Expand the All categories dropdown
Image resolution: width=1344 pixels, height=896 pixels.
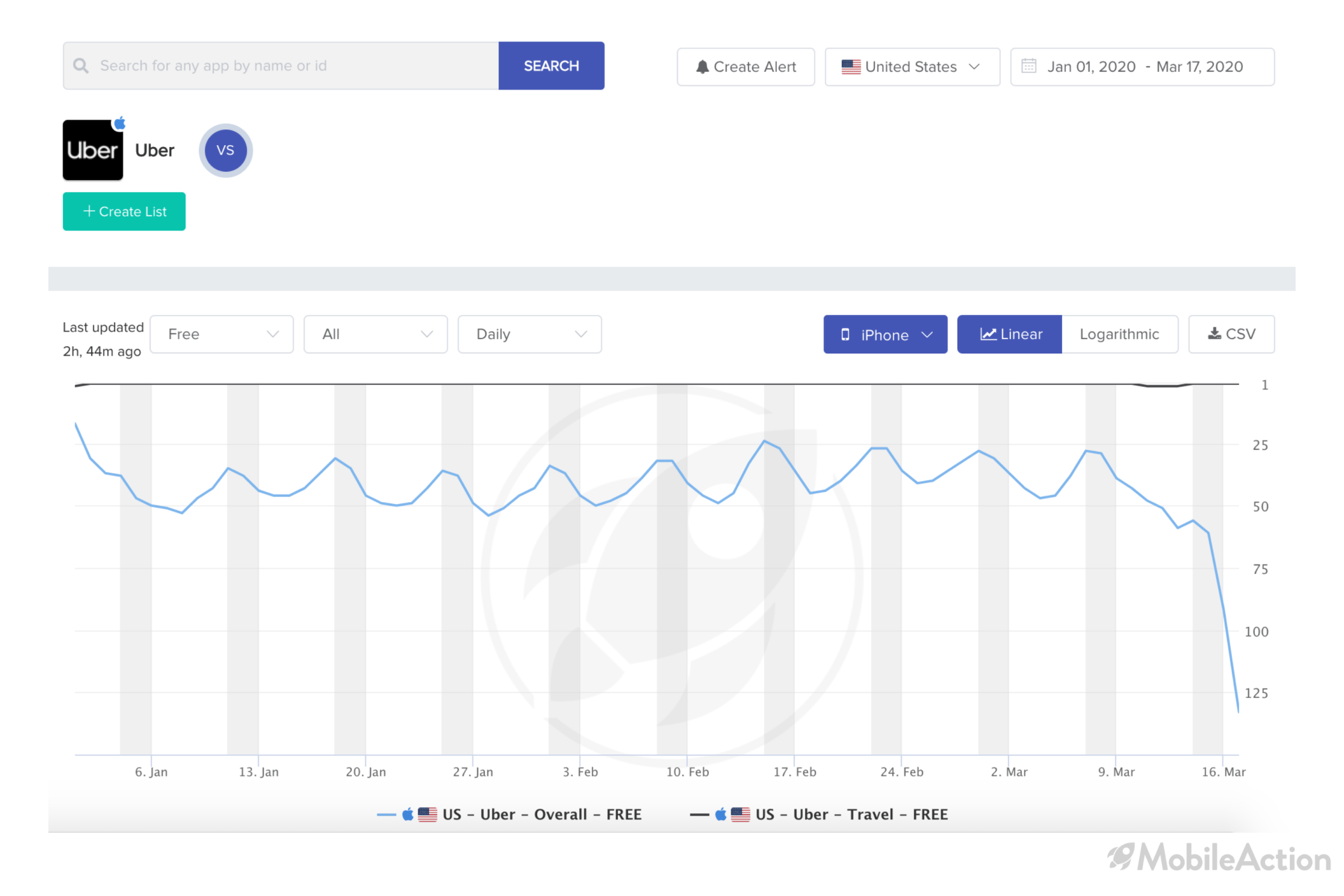coord(375,333)
